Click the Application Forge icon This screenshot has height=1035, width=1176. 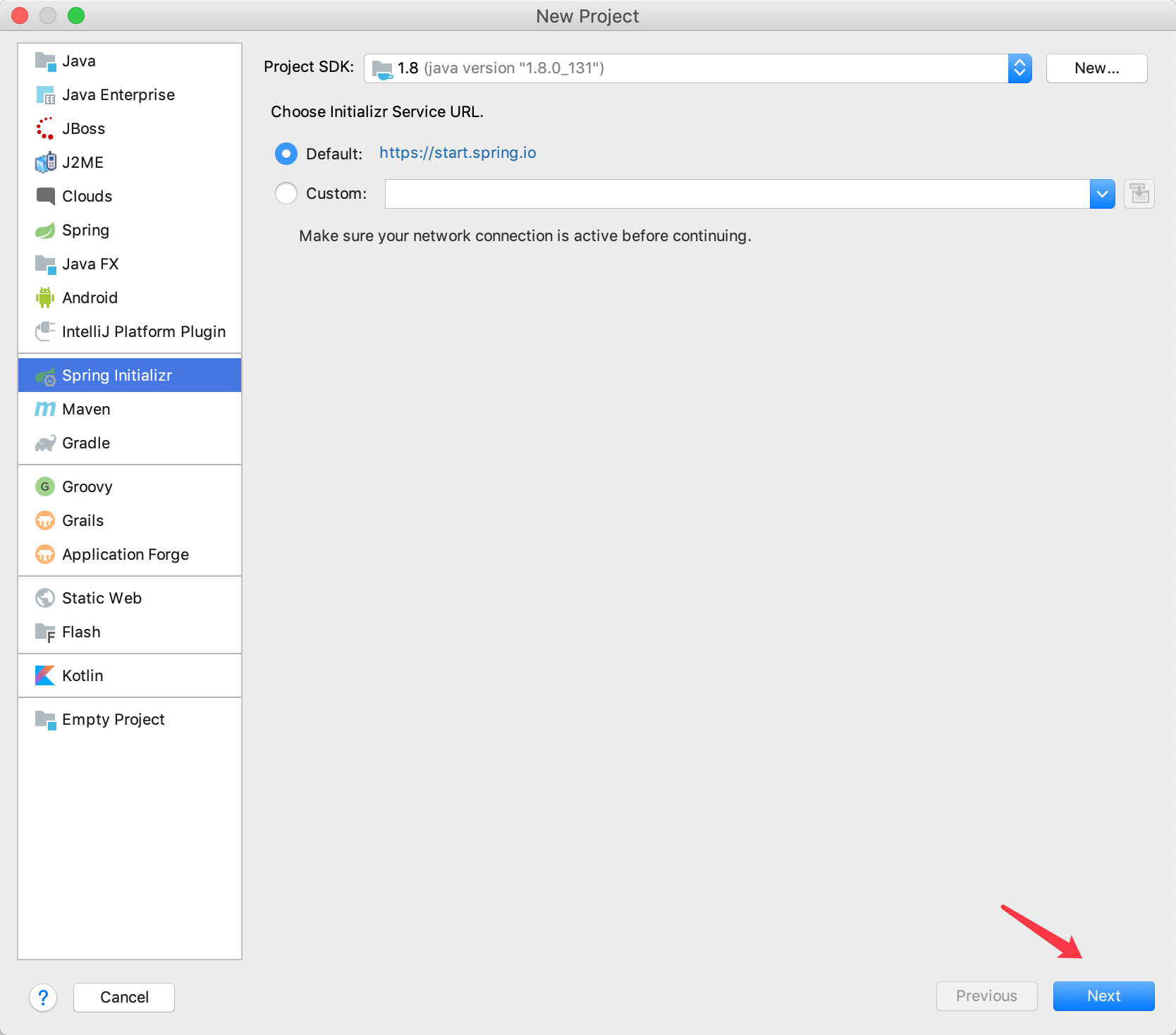tap(45, 554)
